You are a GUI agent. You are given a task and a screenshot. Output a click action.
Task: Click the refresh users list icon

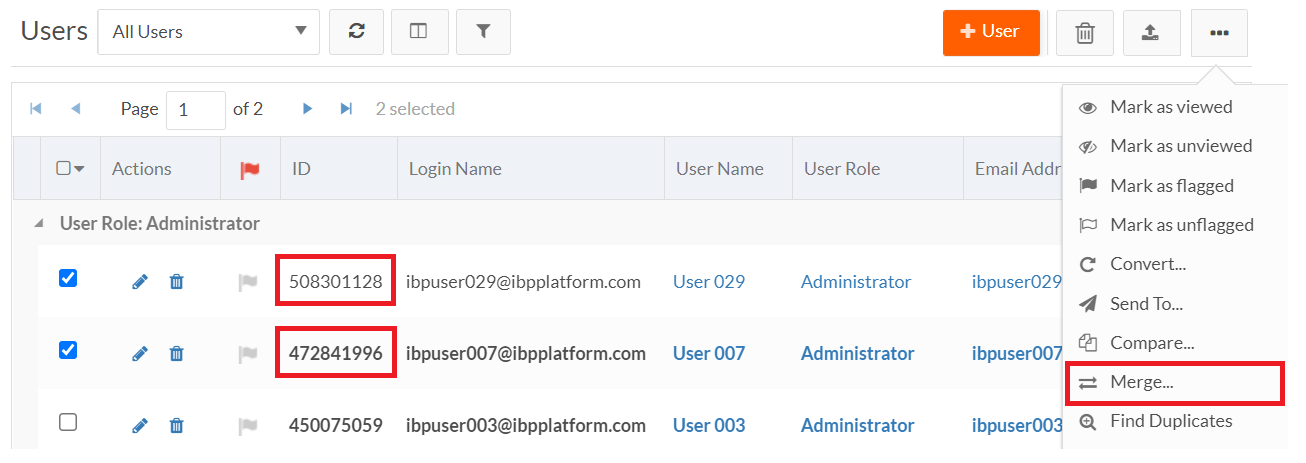coord(356,32)
